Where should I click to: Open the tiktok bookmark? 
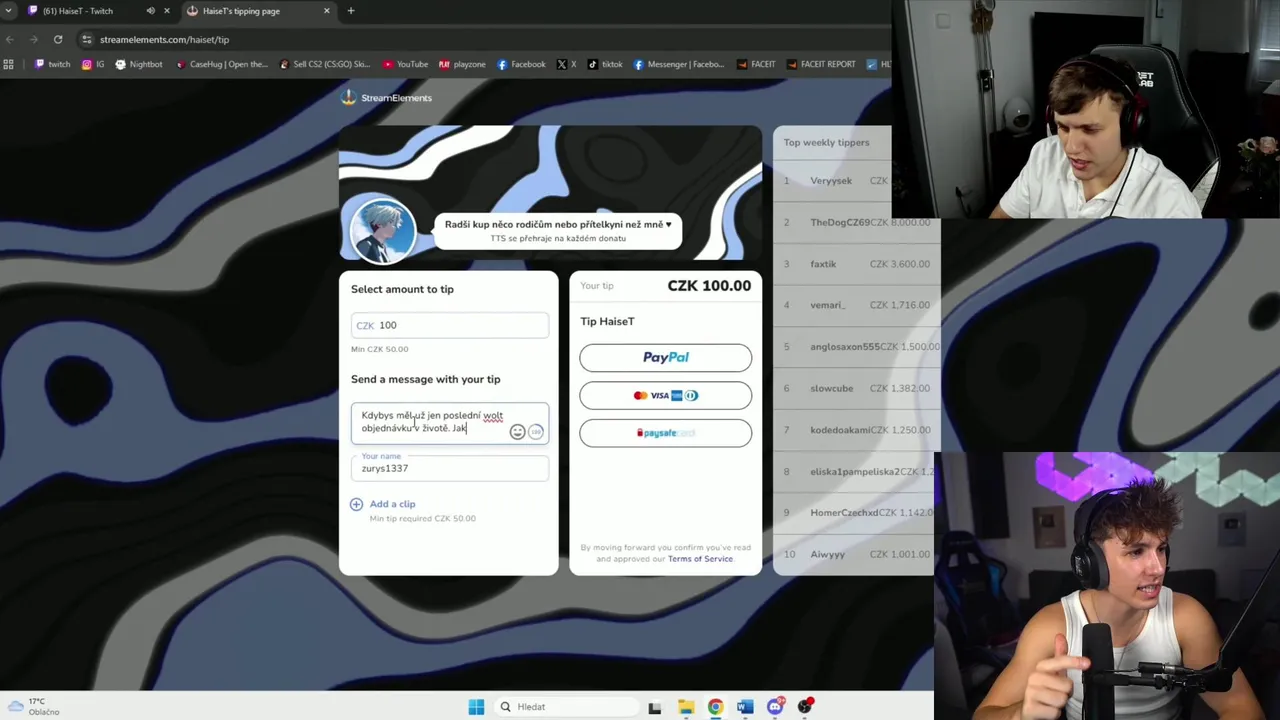(x=605, y=64)
